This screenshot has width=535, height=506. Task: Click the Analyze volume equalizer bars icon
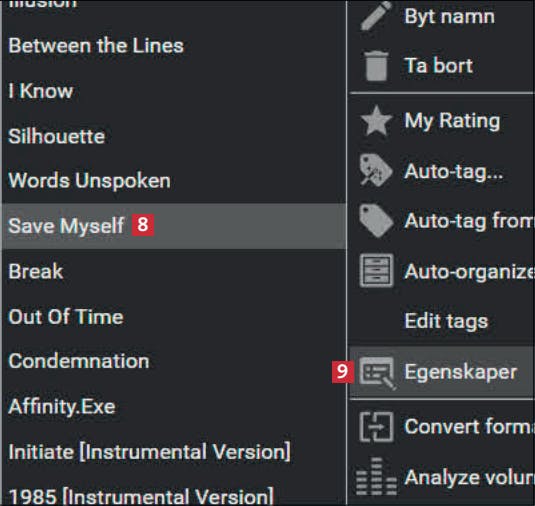pyautogui.click(x=376, y=476)
